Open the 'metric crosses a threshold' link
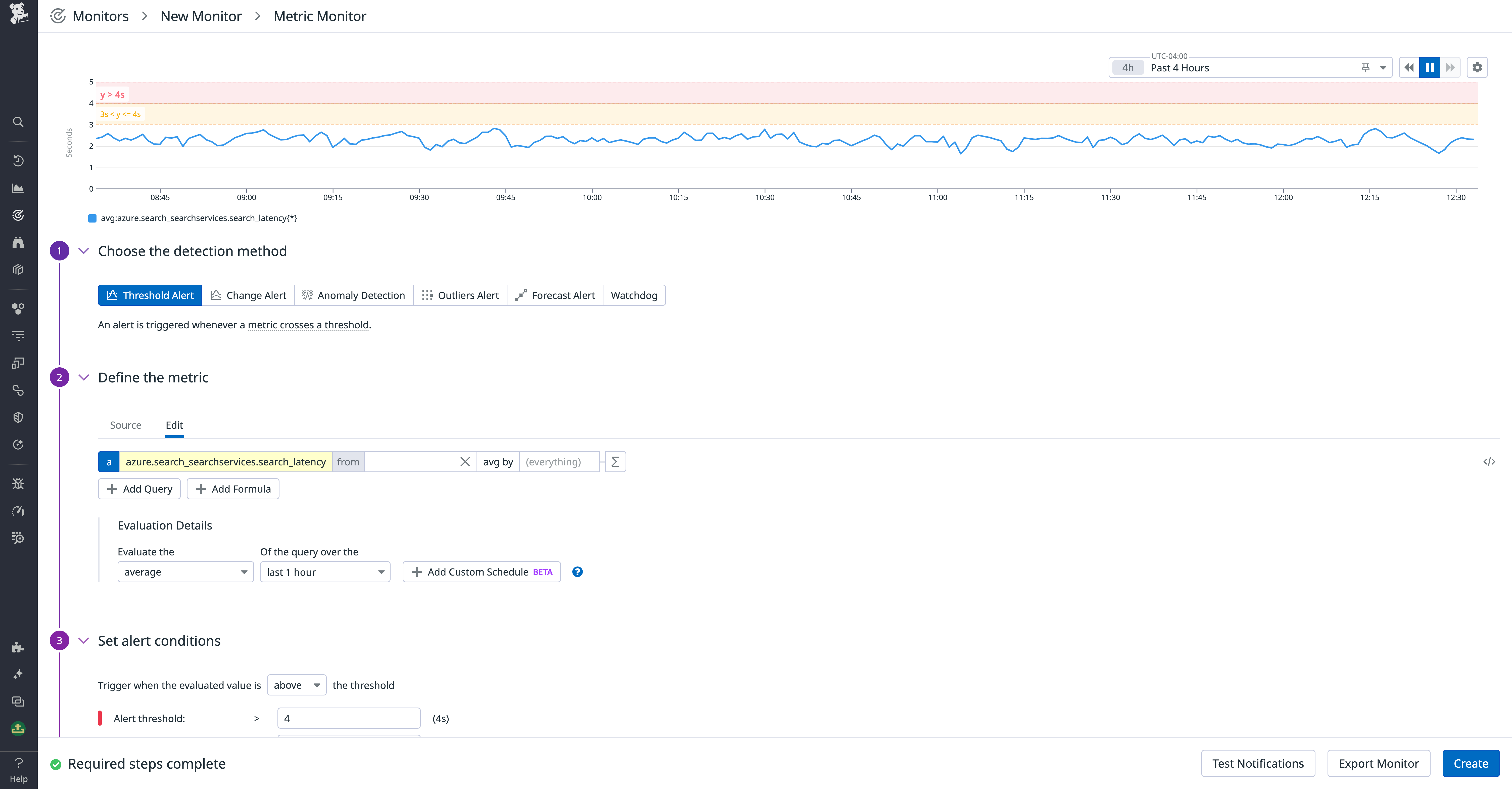 pyautogui.click(x=308, y=325)
